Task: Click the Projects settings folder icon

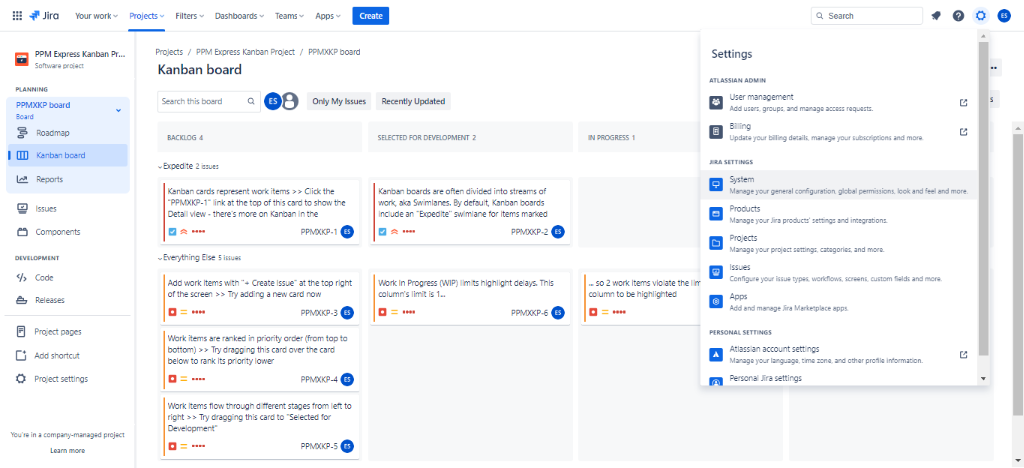Action: [716, 243]
